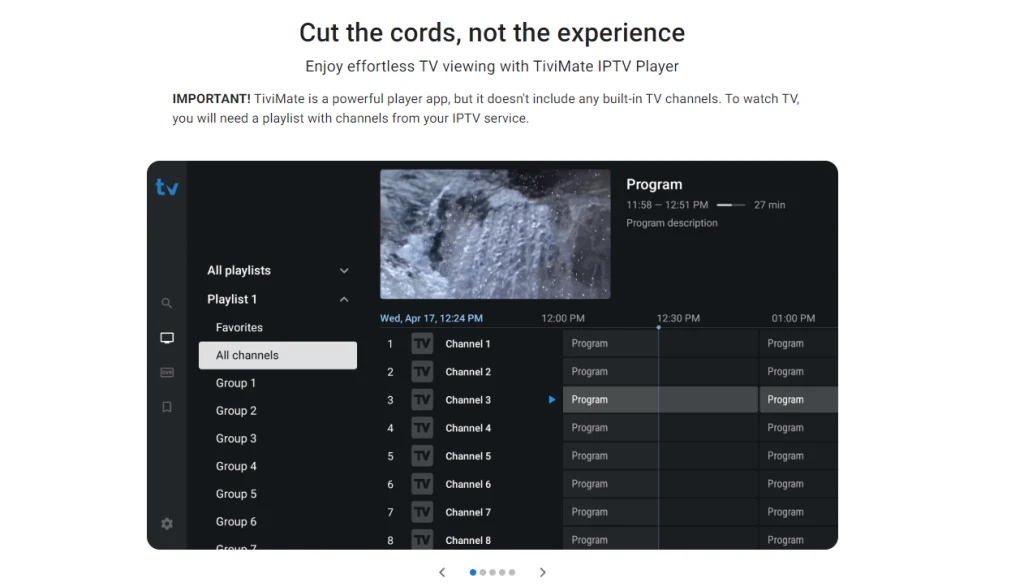Click the TV logo icon for Channel 4

point(422,428)
